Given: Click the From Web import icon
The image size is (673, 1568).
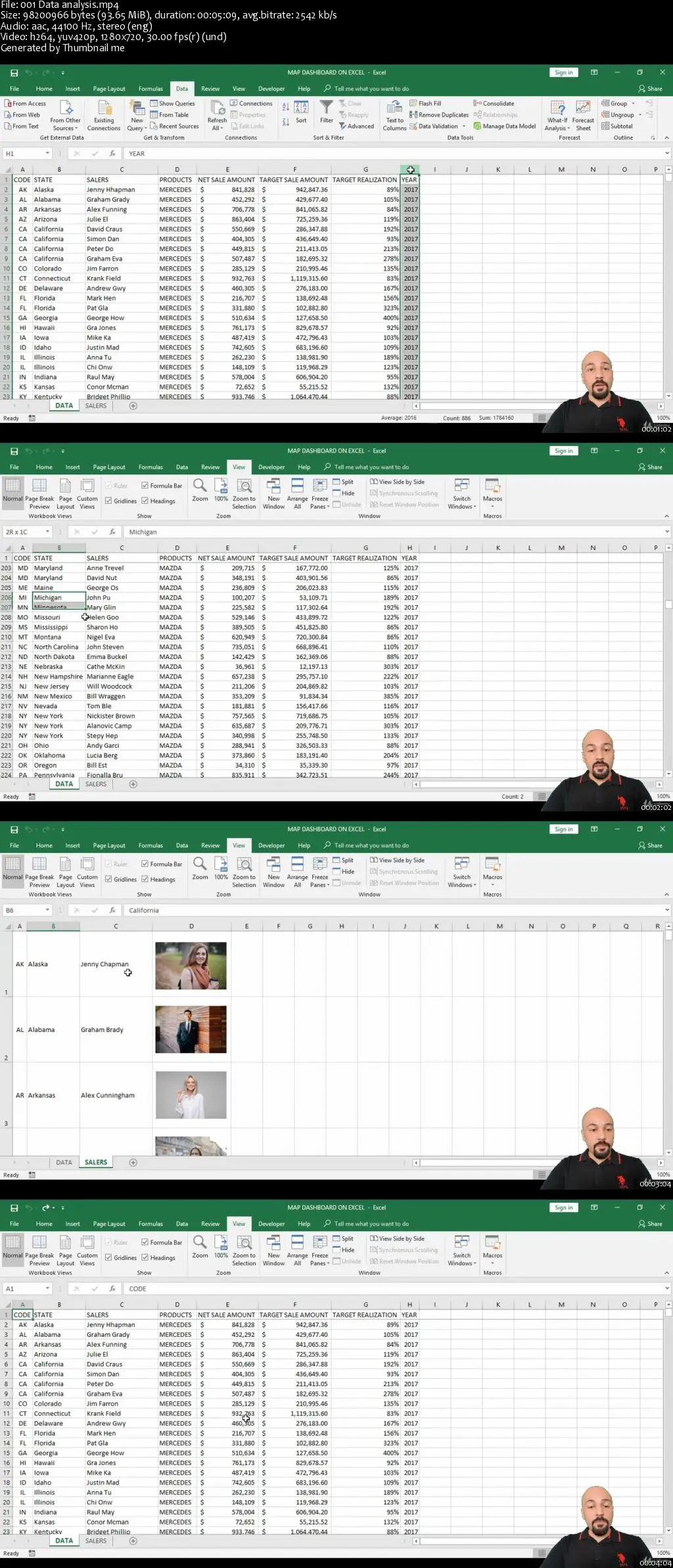Looking at the screenshot, I should click(8, 115).
